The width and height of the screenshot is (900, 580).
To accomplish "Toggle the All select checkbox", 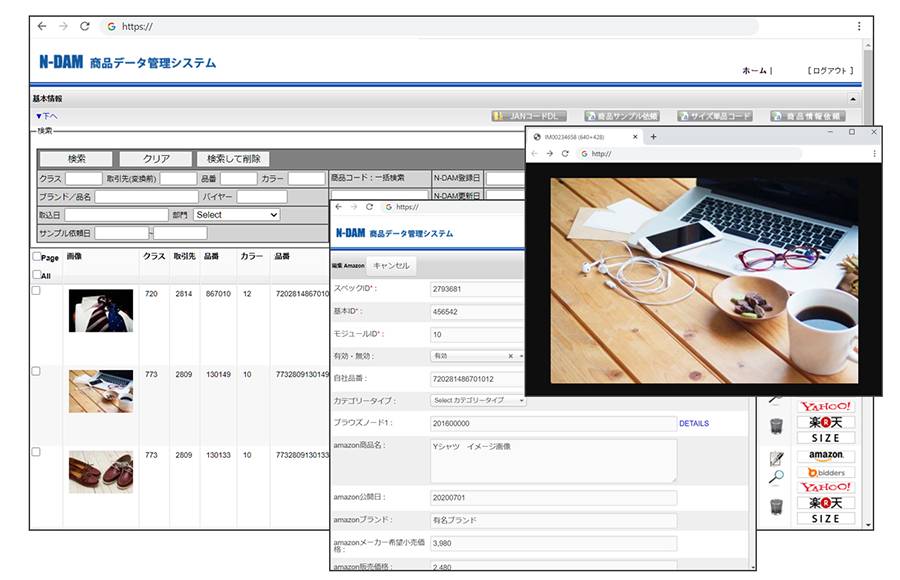I will [x=37, y=274].
